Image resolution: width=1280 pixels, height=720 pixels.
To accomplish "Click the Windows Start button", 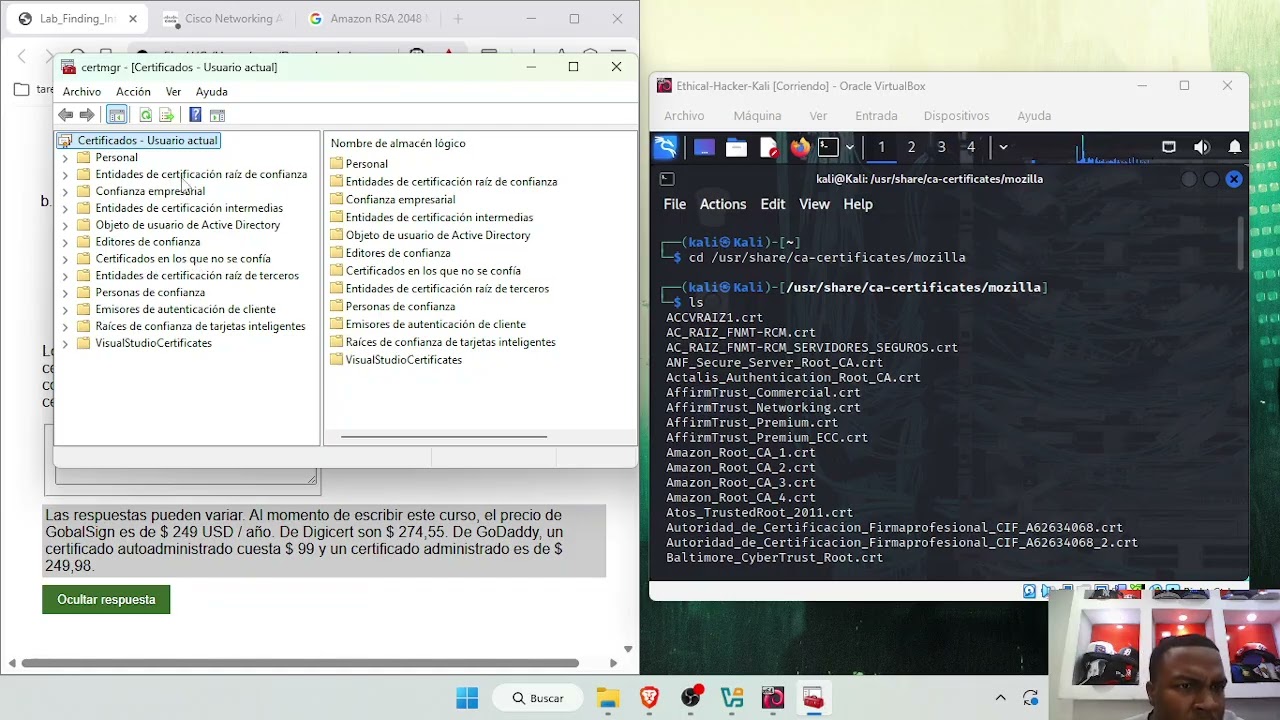I will coord(467,698).
